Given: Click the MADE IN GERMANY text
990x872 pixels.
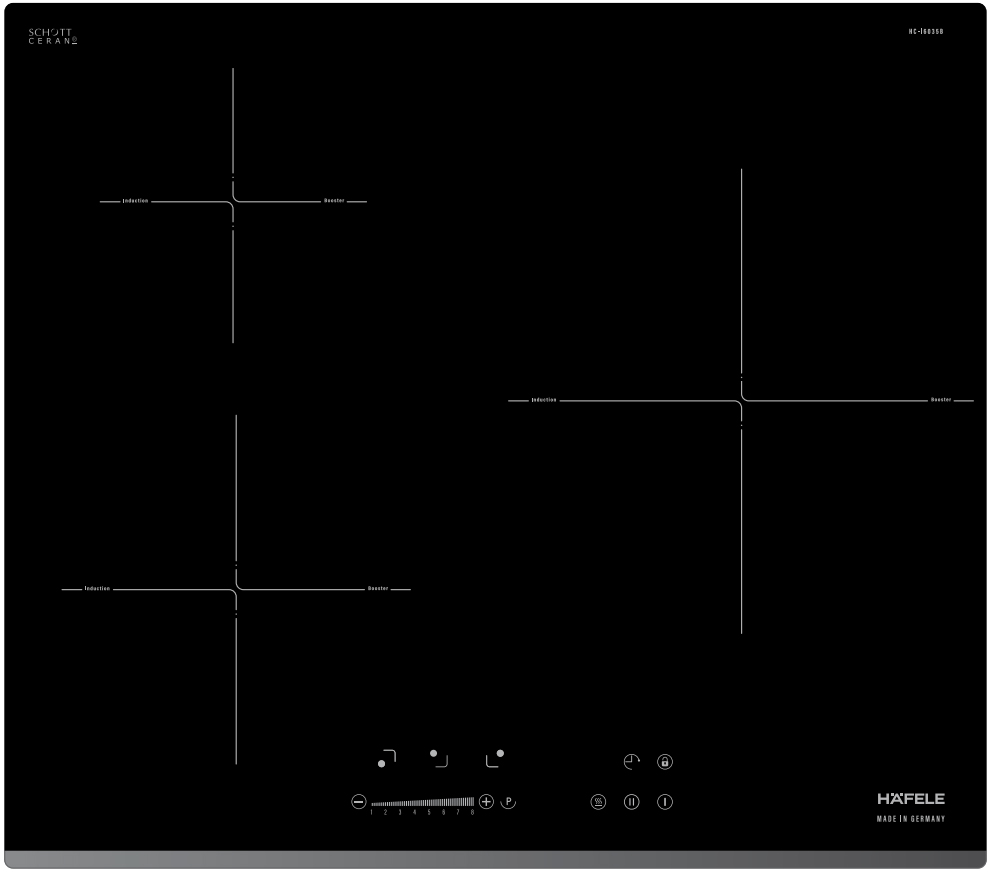Looking at the screenshot, I should (910, 819).
